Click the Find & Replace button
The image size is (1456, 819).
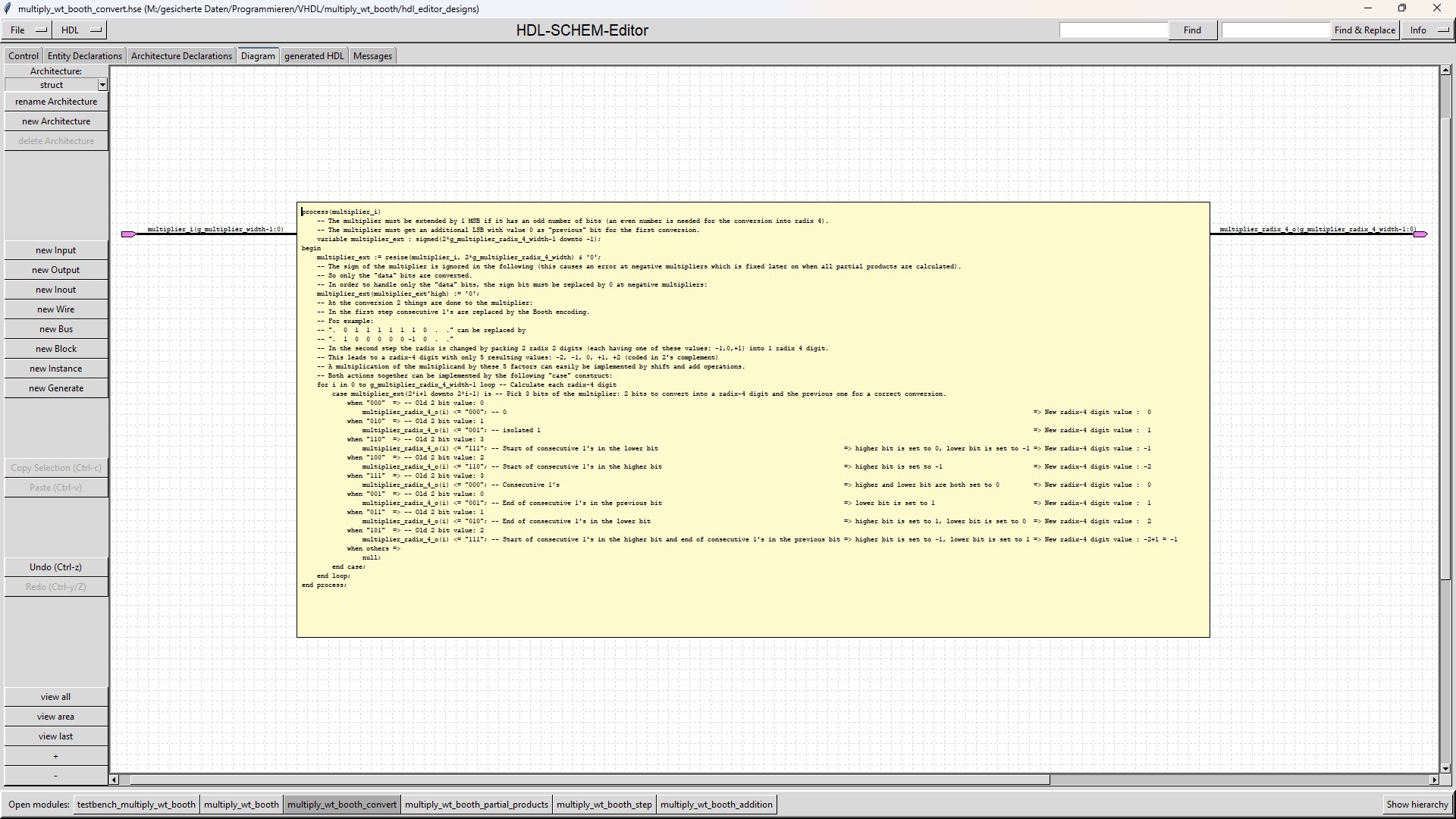pos(1364,30)
